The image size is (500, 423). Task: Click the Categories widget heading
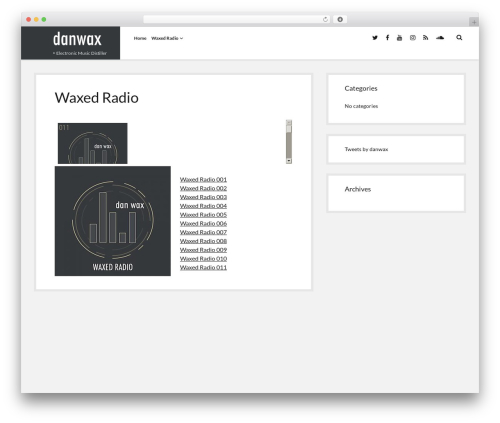[361, 88]
